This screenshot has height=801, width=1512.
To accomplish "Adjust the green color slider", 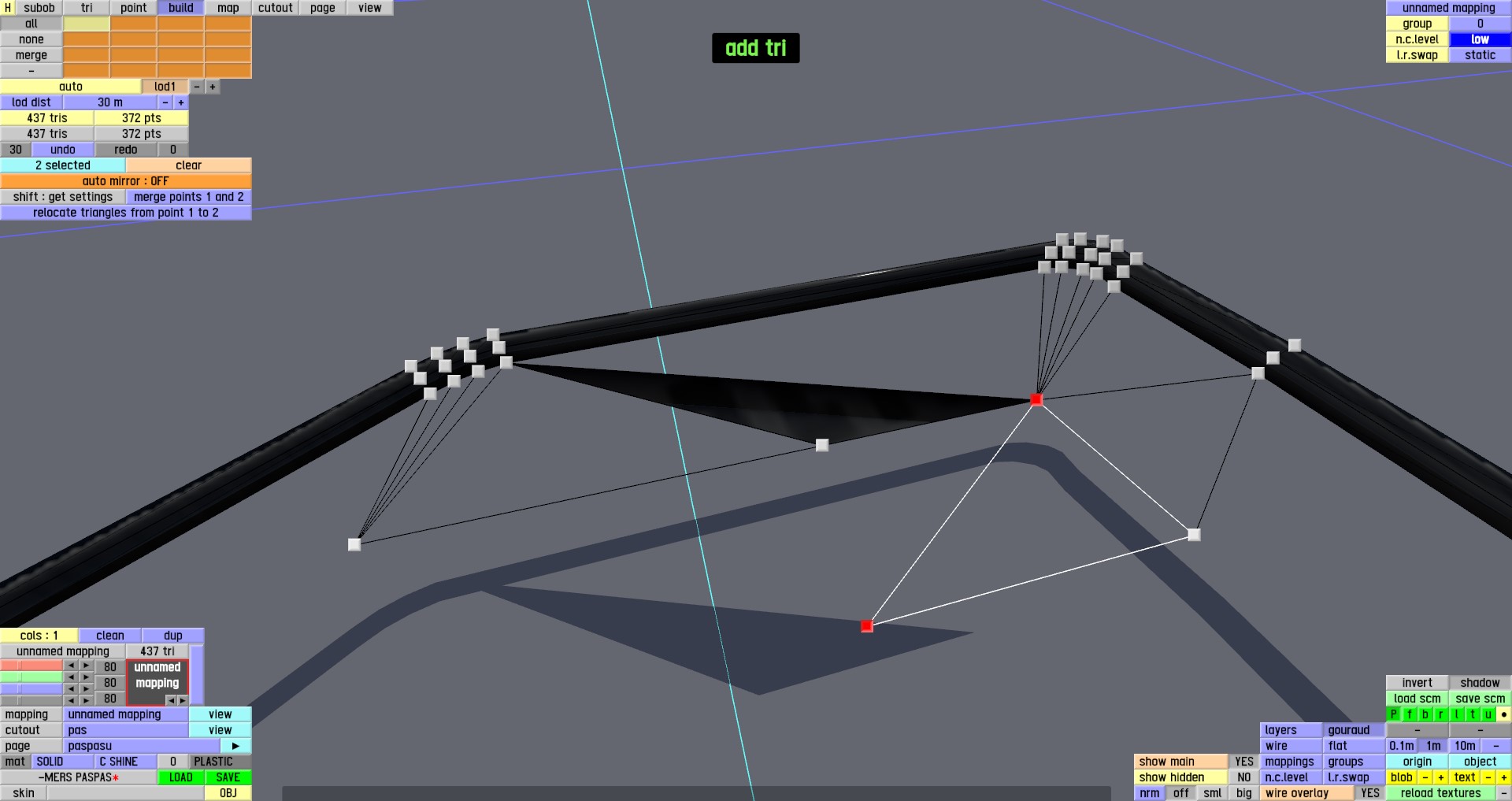I will tap(31, 677).
